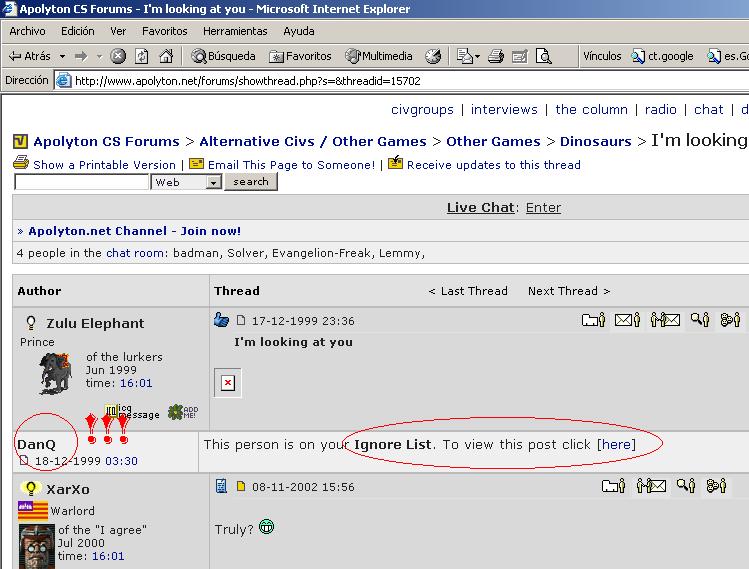Open the Herramientas menu

(235, 31)
